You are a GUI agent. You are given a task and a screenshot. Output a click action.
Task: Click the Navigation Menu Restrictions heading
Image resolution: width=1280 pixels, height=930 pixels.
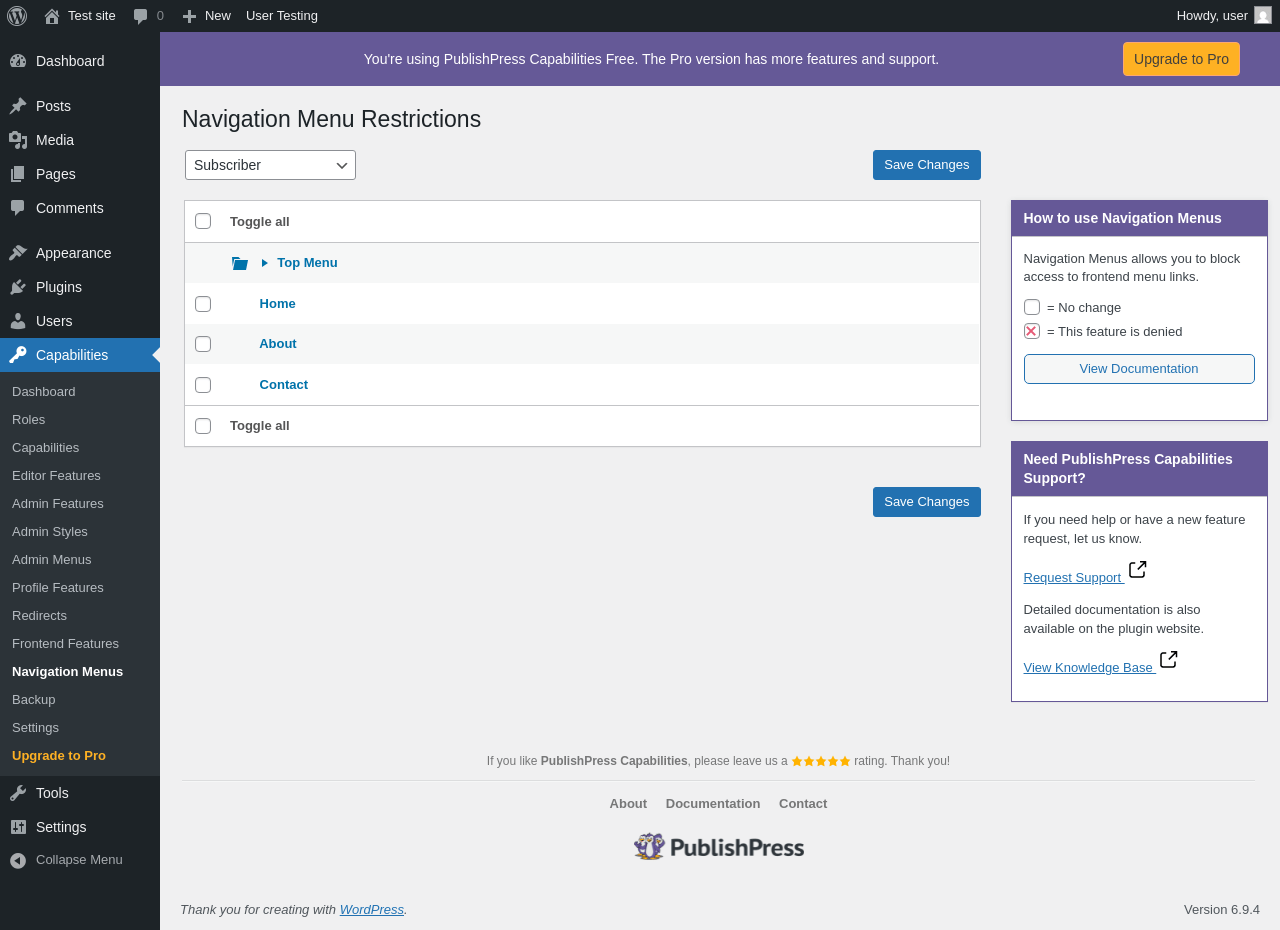point(331,119)
